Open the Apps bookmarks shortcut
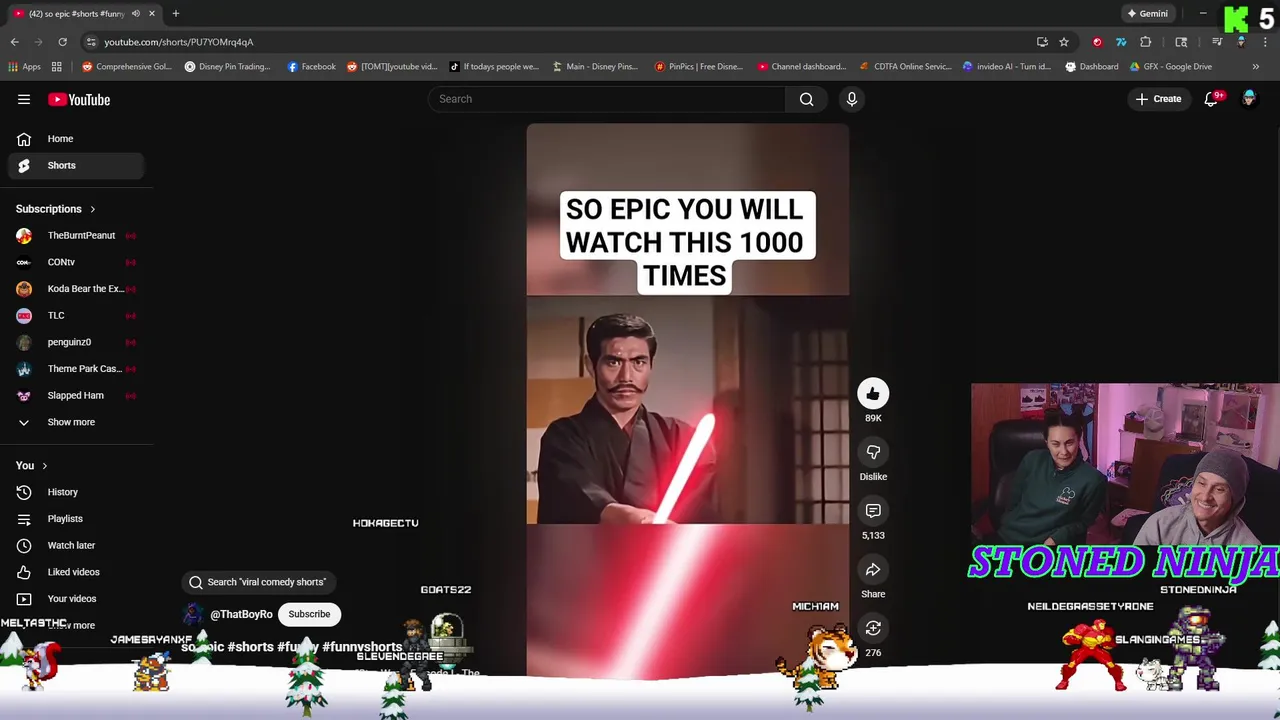This screenshot has width=1280, height=720. click(x=25, y=67)
